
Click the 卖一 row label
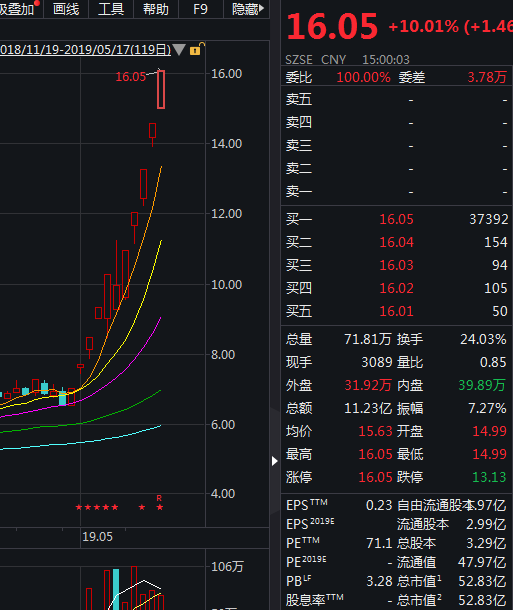[299, 192]
